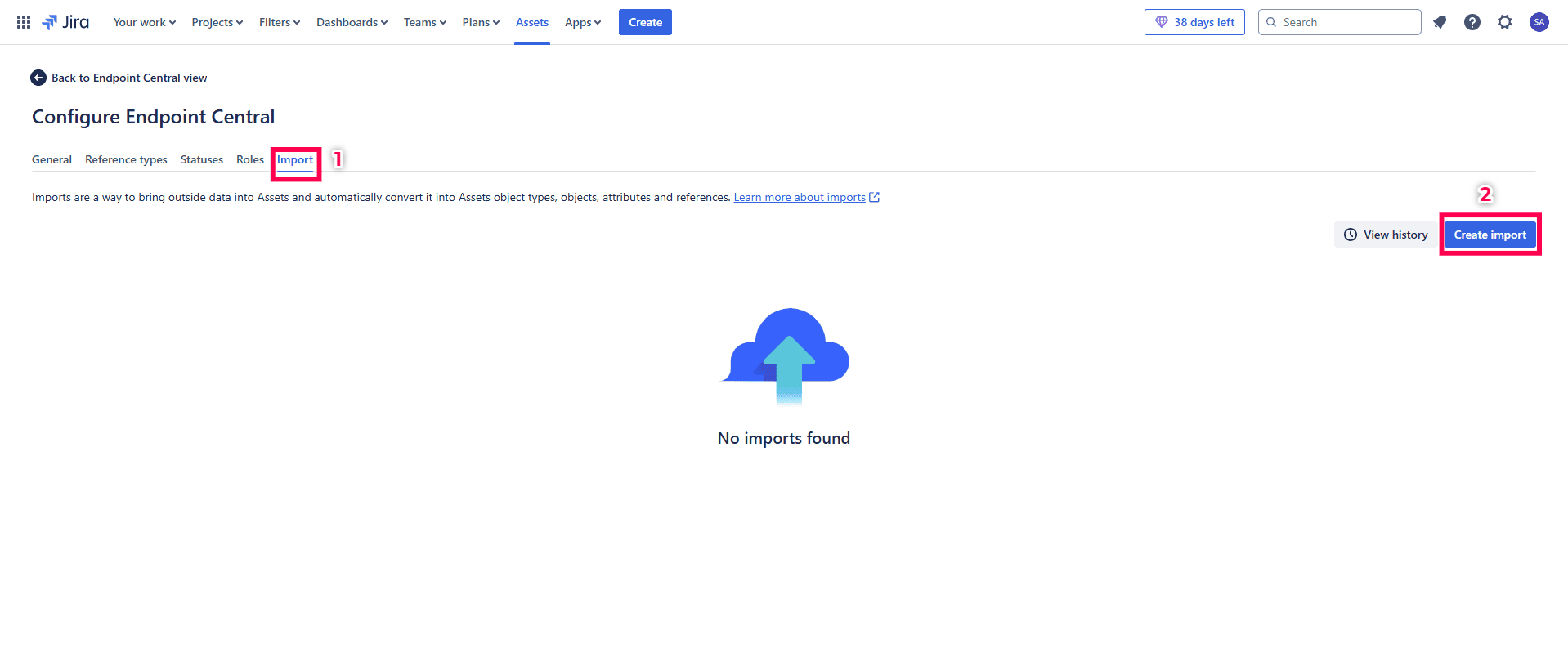The image size is (1568, 648).
Task: Click the Jira logo
Action: pos(65,22)
